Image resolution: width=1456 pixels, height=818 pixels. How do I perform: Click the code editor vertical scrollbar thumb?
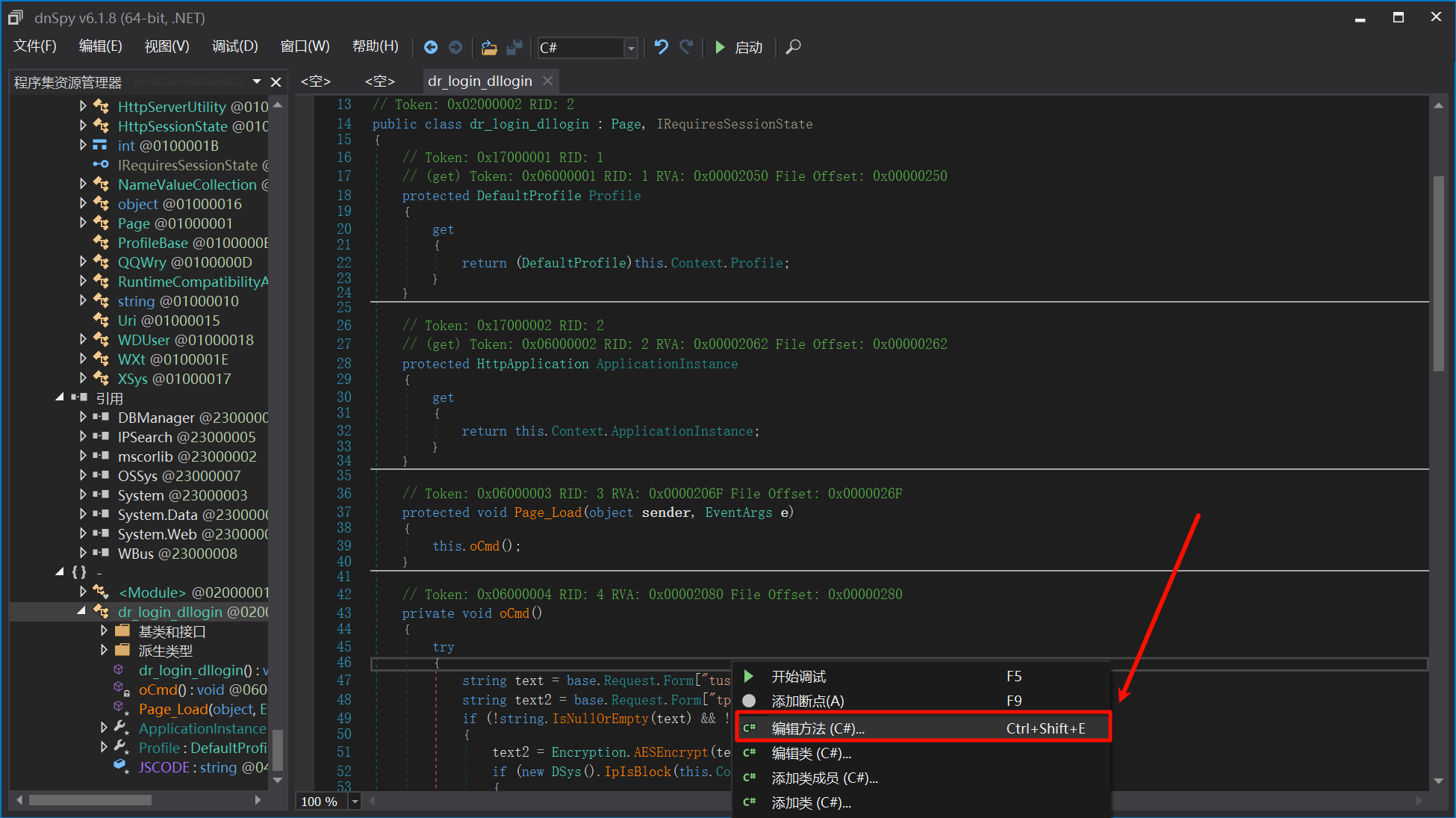click(1438, 273)
